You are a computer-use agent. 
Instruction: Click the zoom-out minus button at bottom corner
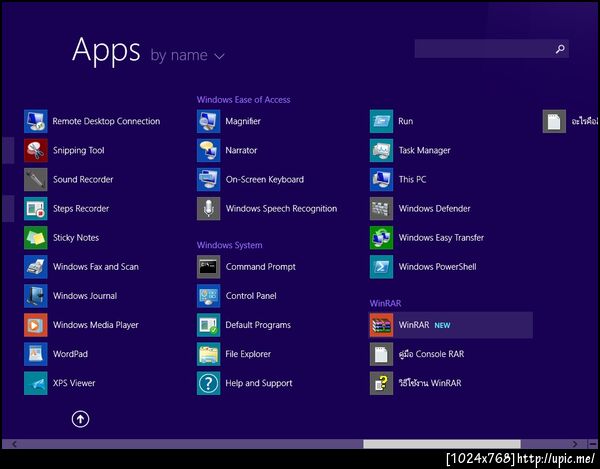tap(592, 444)
